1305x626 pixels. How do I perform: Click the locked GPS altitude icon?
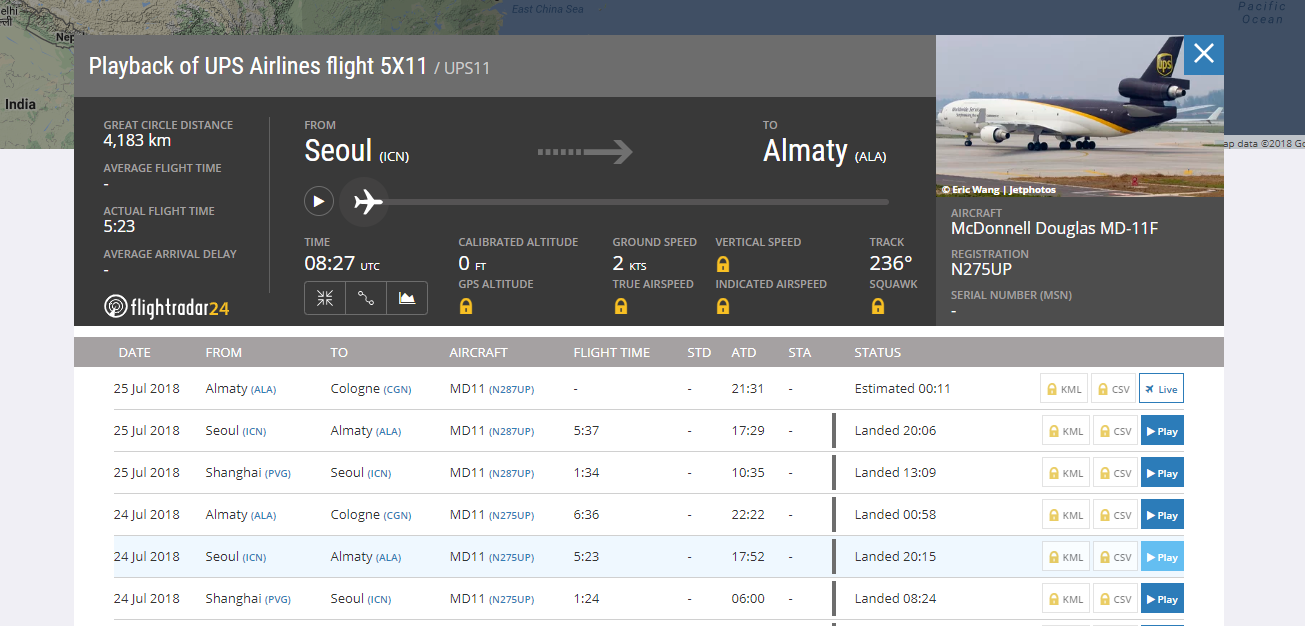pos(466,306)
